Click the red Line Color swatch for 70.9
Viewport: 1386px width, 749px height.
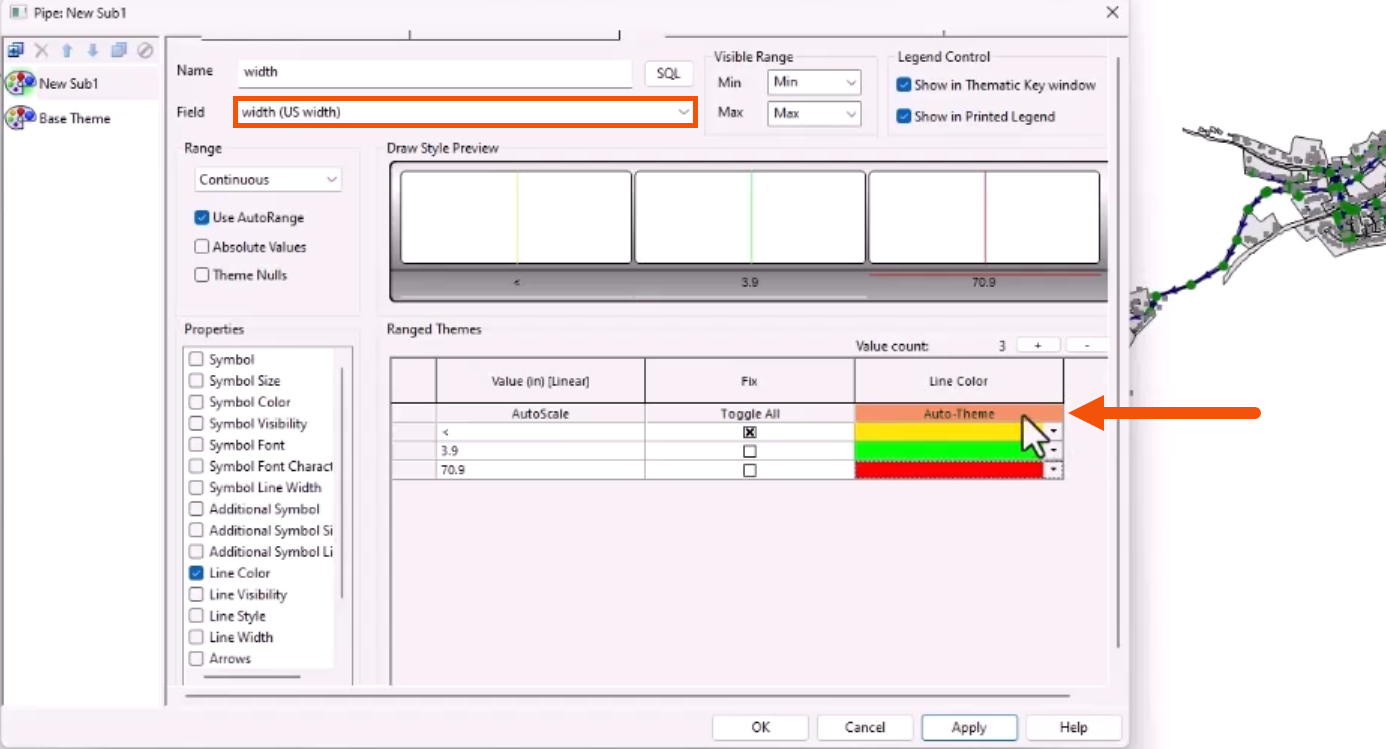(x=950, y=470)
